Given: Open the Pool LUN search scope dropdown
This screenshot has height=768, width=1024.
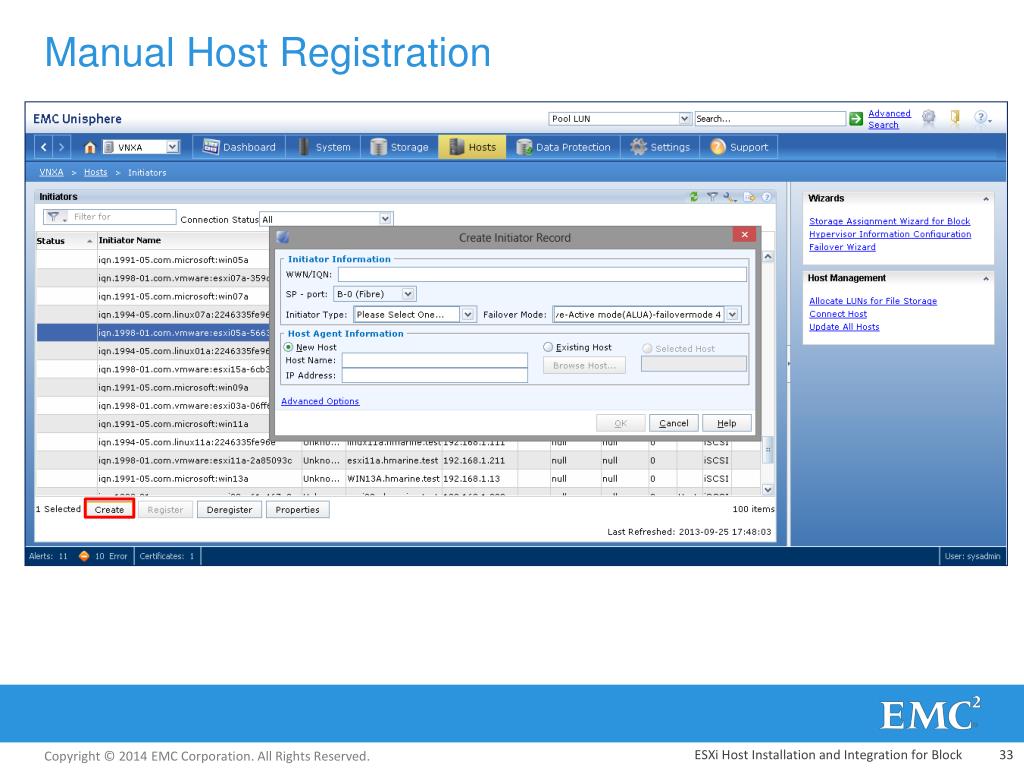Looking at the screenshot, I should pos(684,119).
